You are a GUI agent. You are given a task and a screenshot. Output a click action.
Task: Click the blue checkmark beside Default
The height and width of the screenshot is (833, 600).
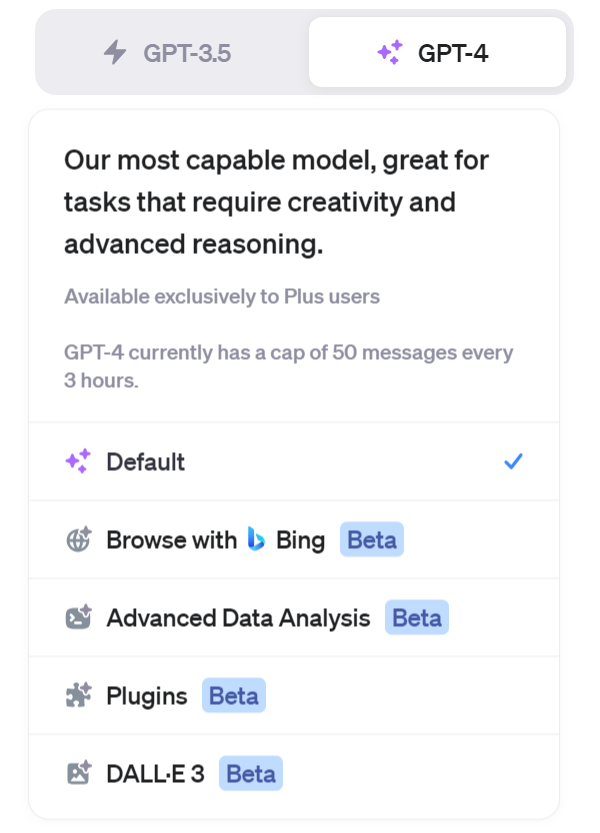click(513, 461)
